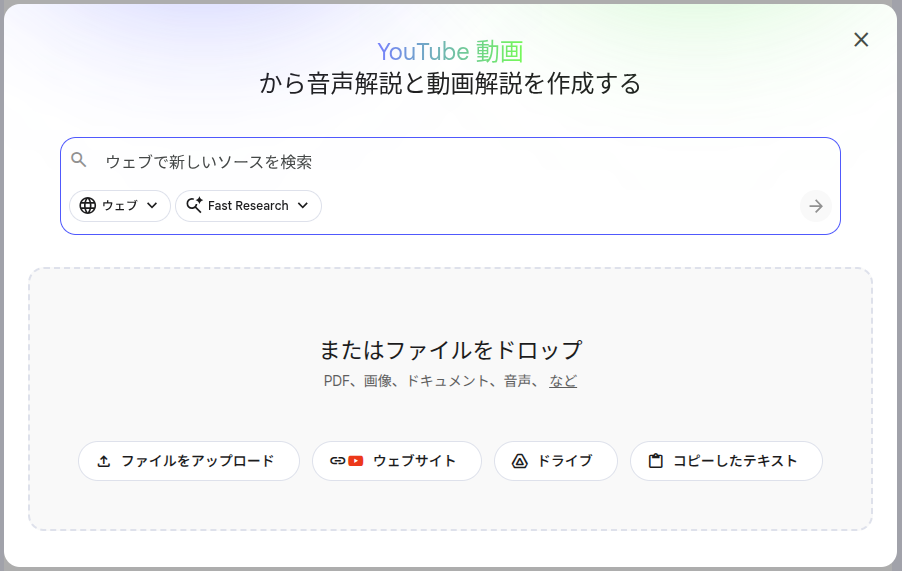Viewport: 902px width, 571px height.
Task: Focus the ウェブで新しいソースを検索 search field
Action: (x=450, y=161)
